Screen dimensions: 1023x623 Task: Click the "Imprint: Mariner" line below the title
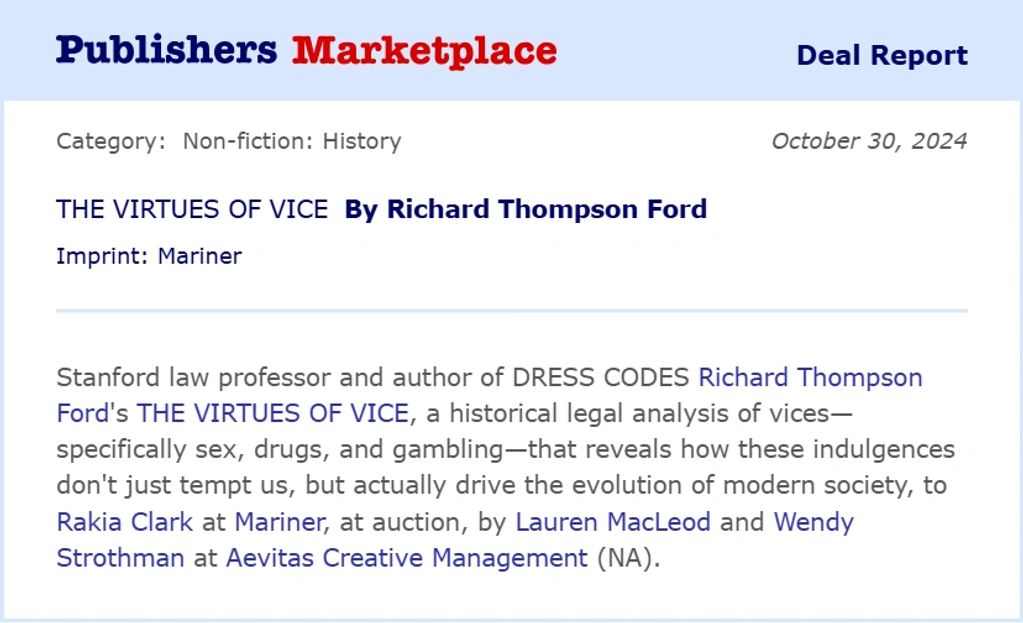point(149,256)
